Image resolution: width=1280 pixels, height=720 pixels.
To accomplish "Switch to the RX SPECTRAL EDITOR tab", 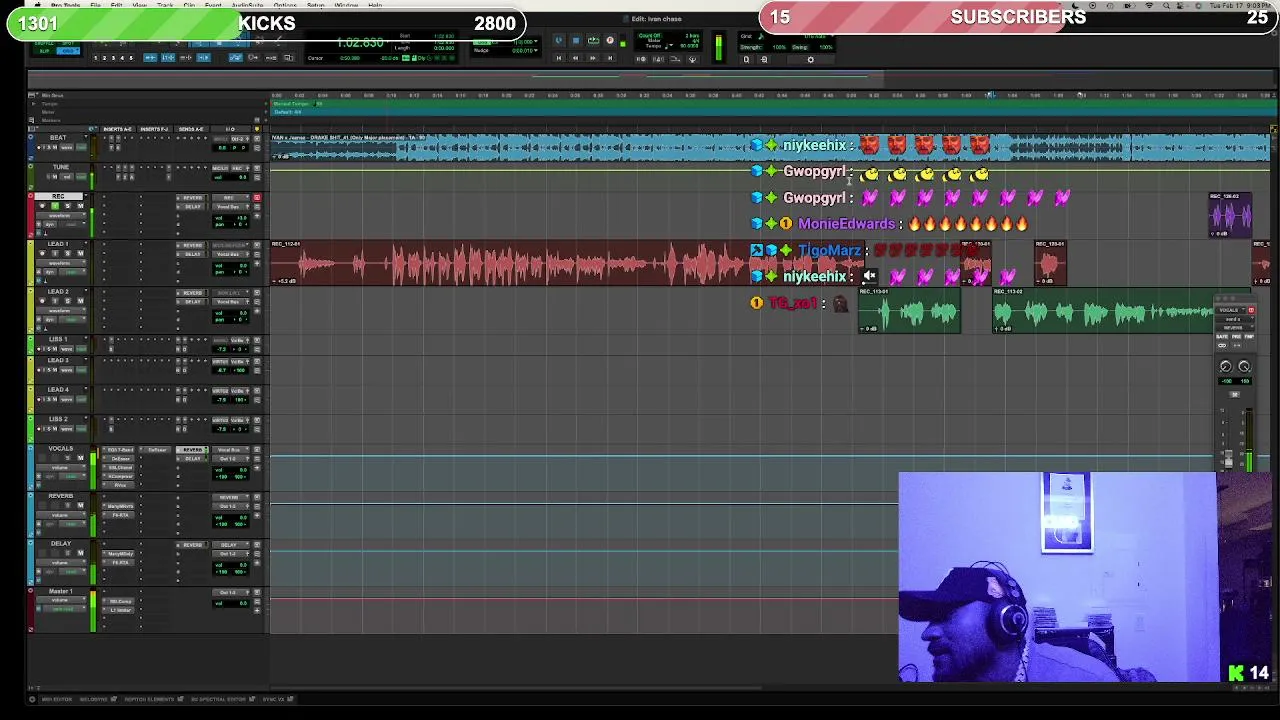I will coord(219,699).
